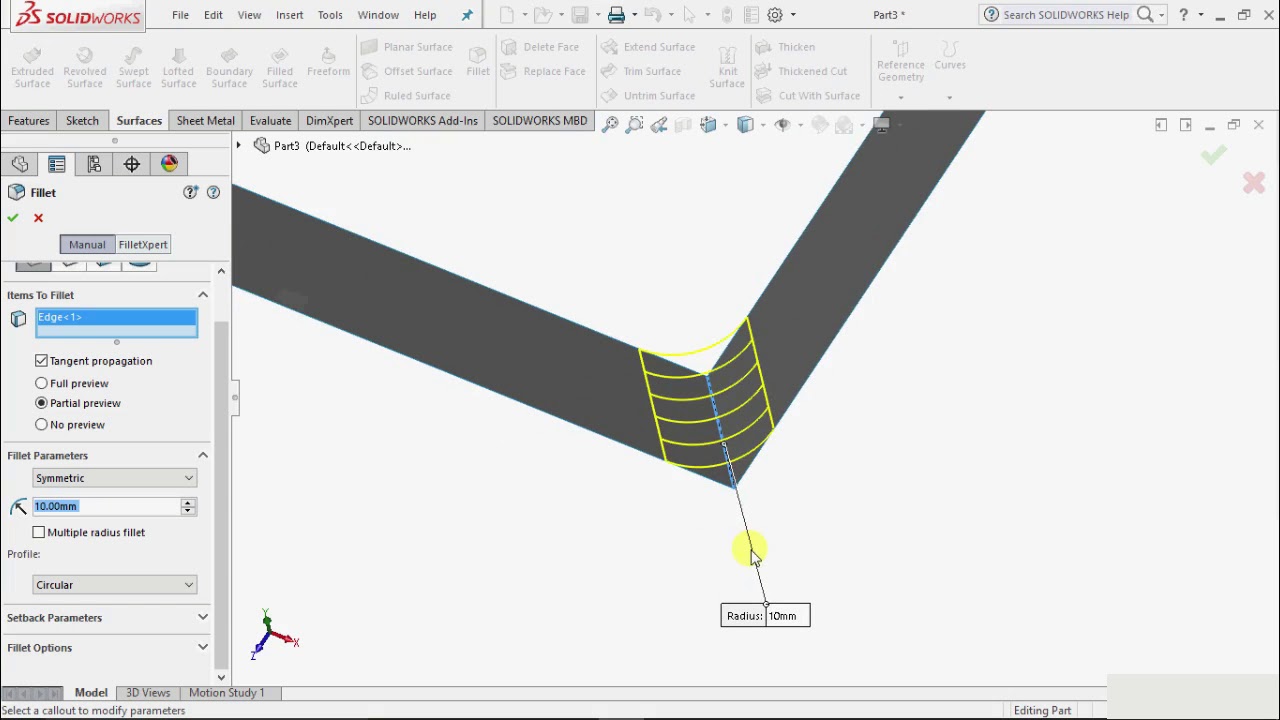Image resolution: width=1280 pixels, height=720 pixels.
Task: Open the Symmetric fillet type dropdown
Action: click(x=114, y=478)
